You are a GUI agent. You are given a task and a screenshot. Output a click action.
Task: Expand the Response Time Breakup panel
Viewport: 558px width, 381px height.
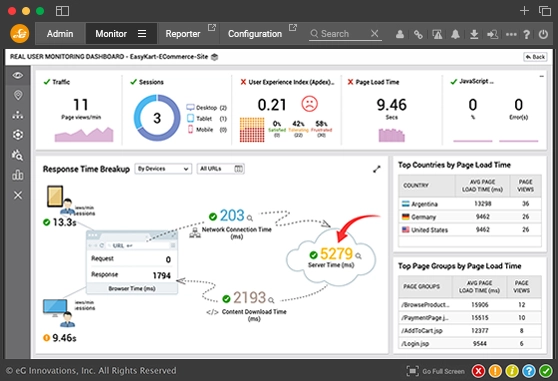click(377, 169)
